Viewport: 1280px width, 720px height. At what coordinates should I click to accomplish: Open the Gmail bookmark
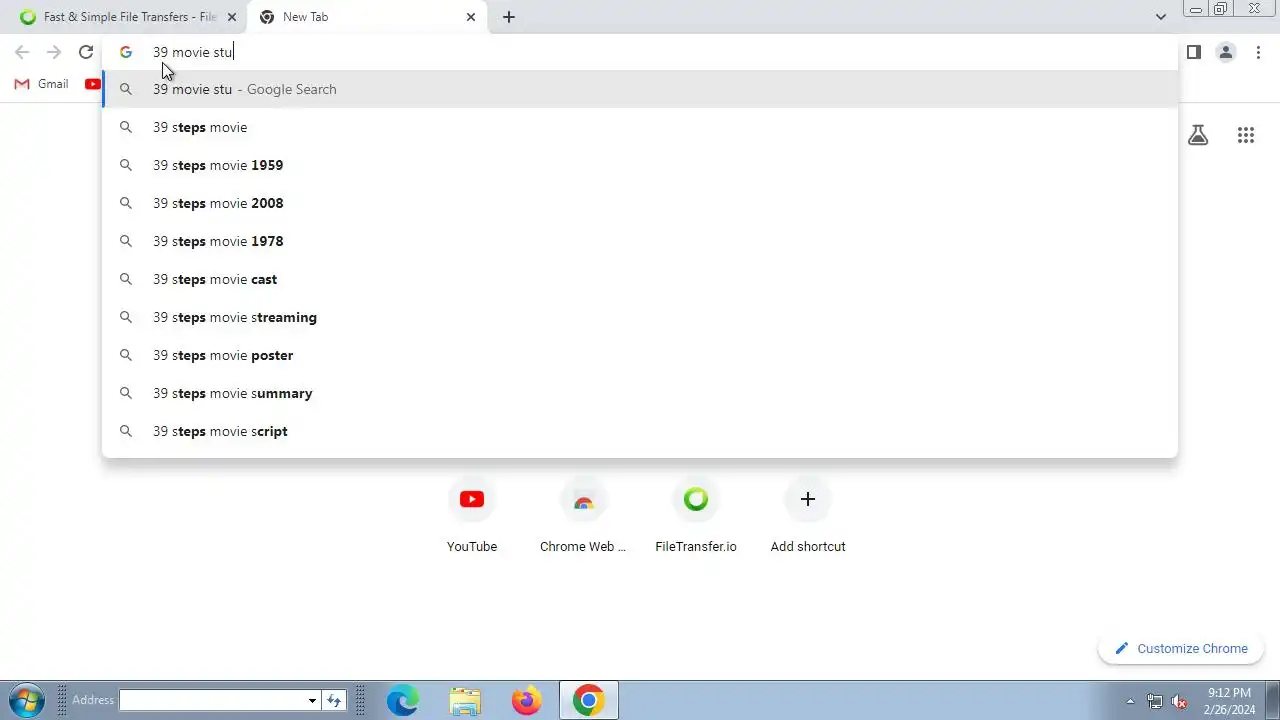[x=42, y=84]
